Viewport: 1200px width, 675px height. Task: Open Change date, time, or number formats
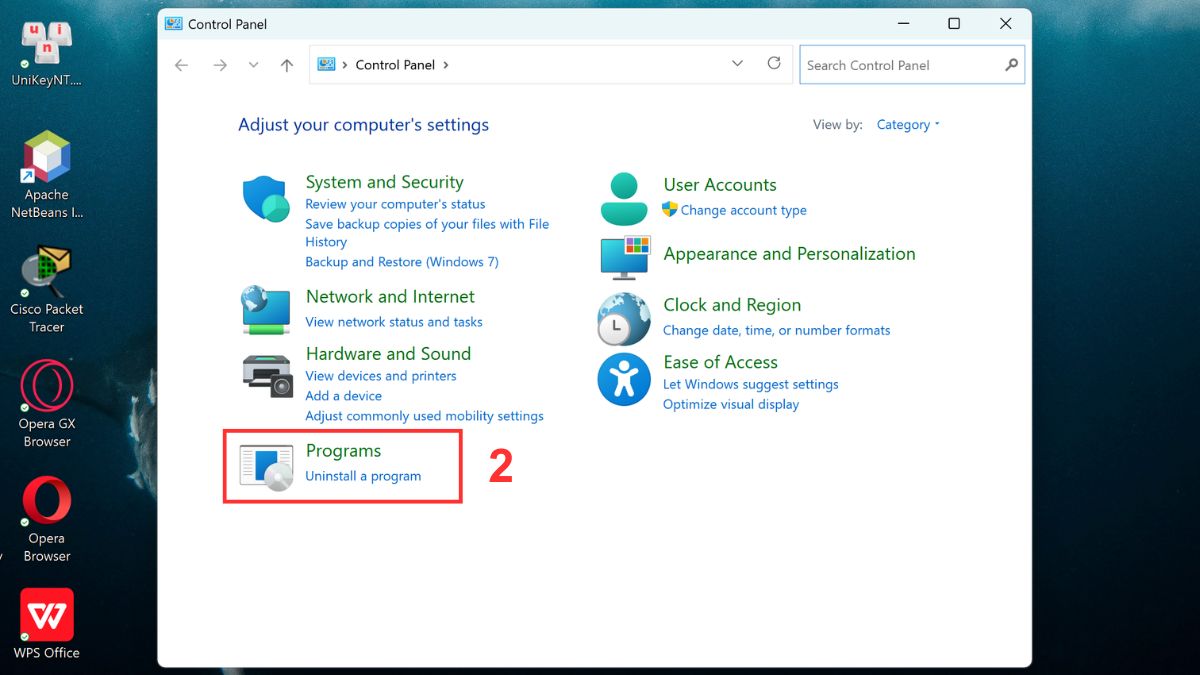click(777, 330)
